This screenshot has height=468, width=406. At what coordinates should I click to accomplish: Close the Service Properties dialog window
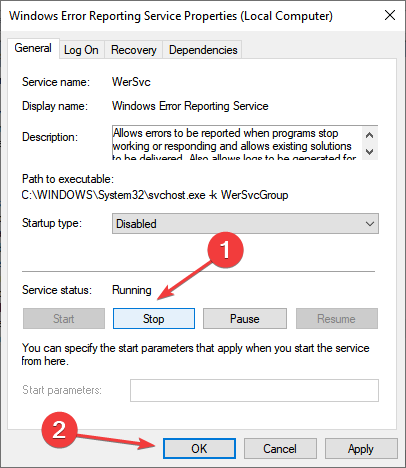pos(390,15)
